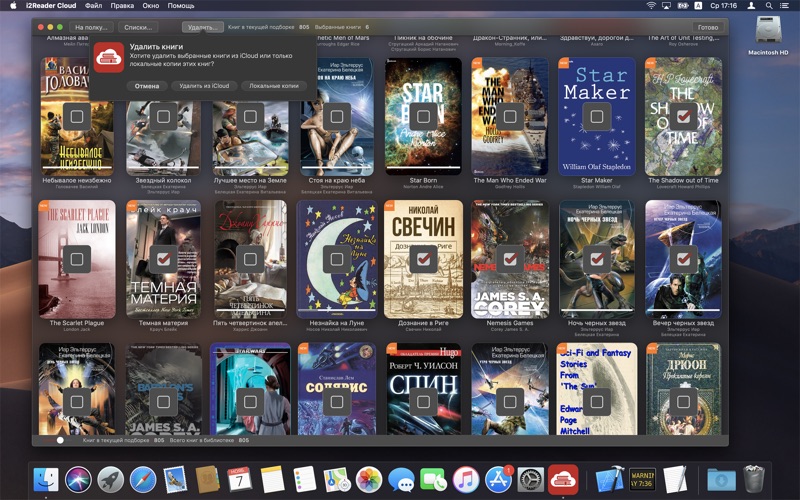Adjust cover size slider in status bar
The width and height of the screenshot is (800, 500).
[60, 440]
